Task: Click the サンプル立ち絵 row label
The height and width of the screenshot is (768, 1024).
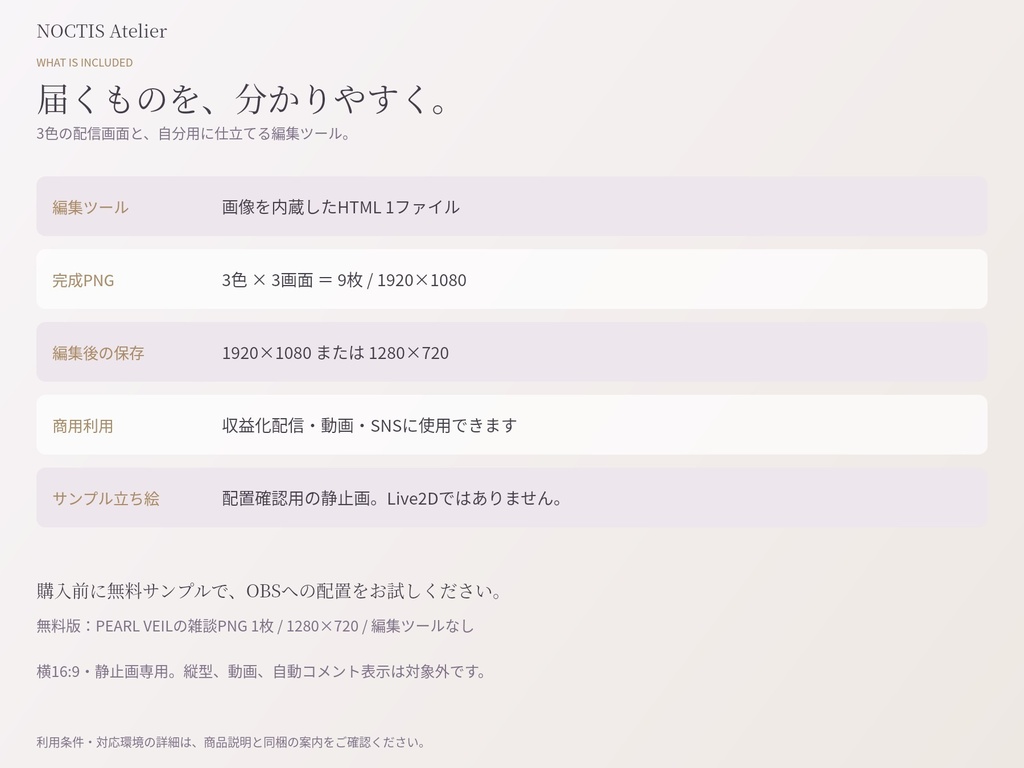Action: pyautogui.click(x=106, y=498)
